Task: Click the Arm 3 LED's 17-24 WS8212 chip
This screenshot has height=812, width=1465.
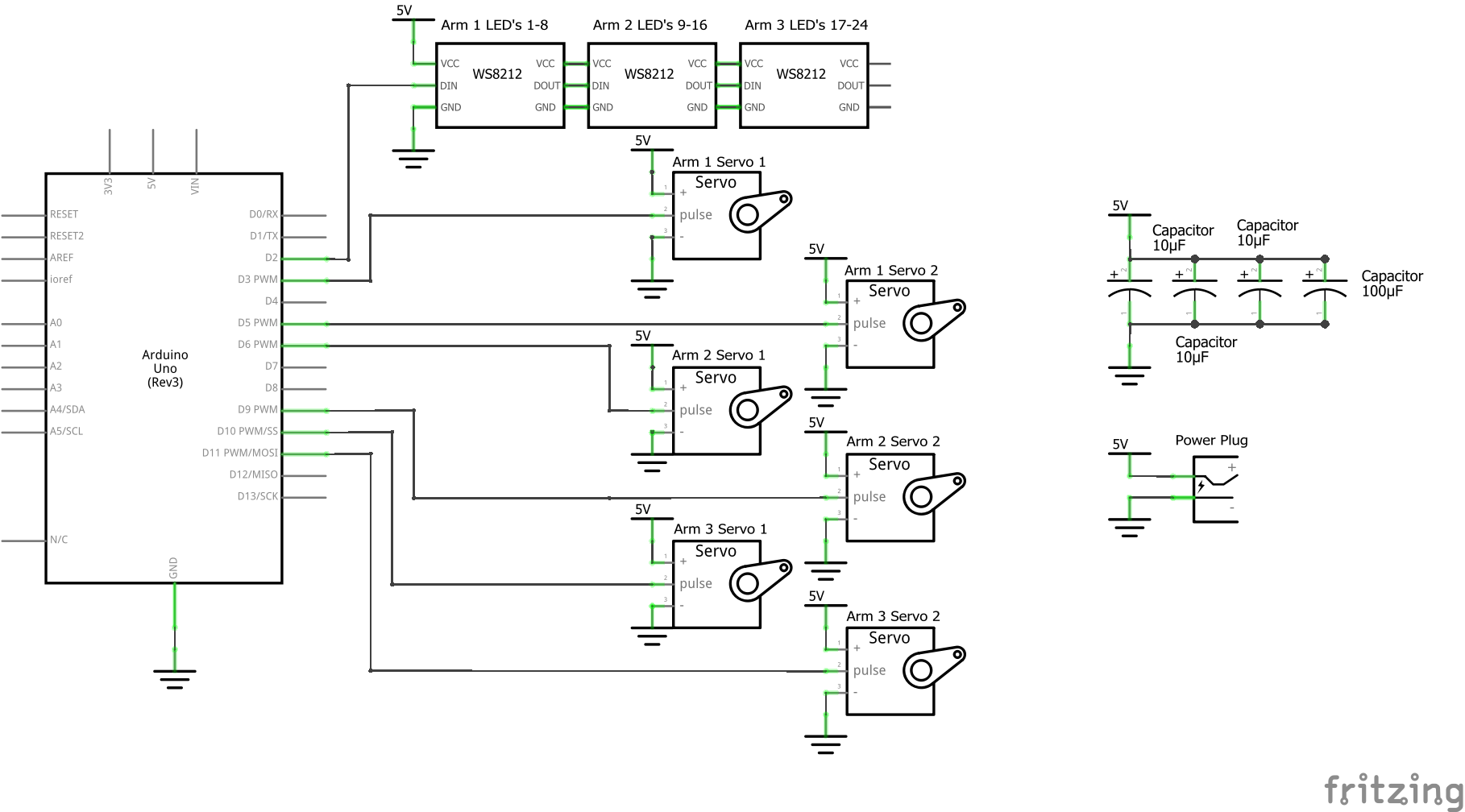Action: coord(803,85)
